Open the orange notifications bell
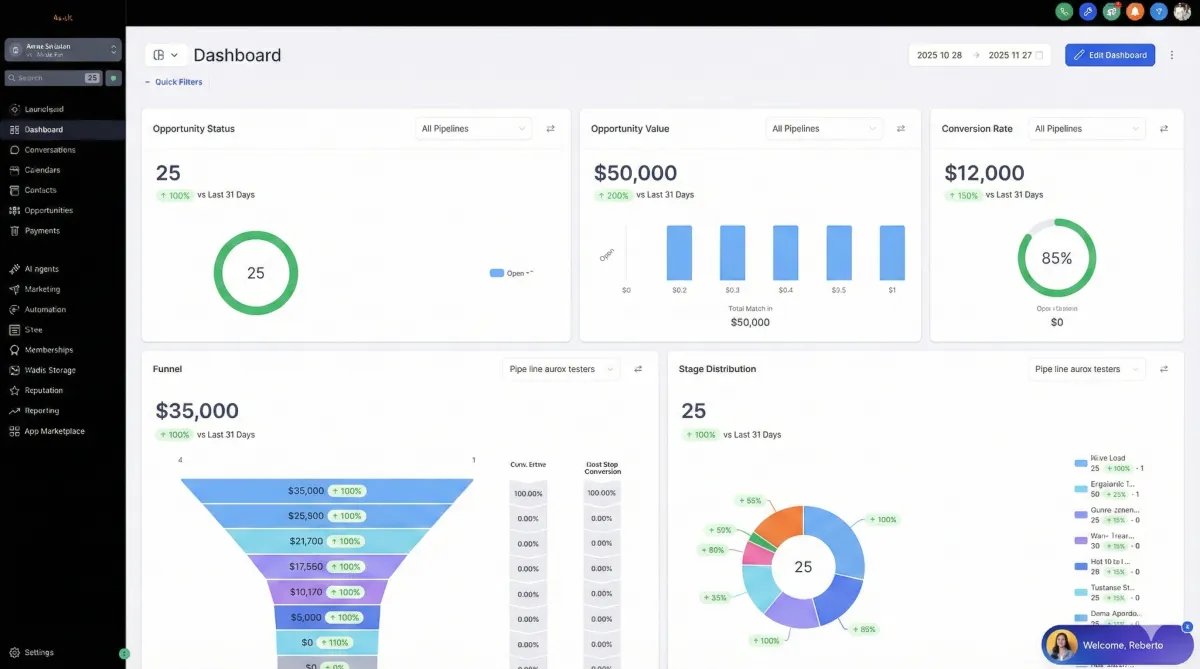This screenshot has height=669, width=1200. (x=1135, y=12)
